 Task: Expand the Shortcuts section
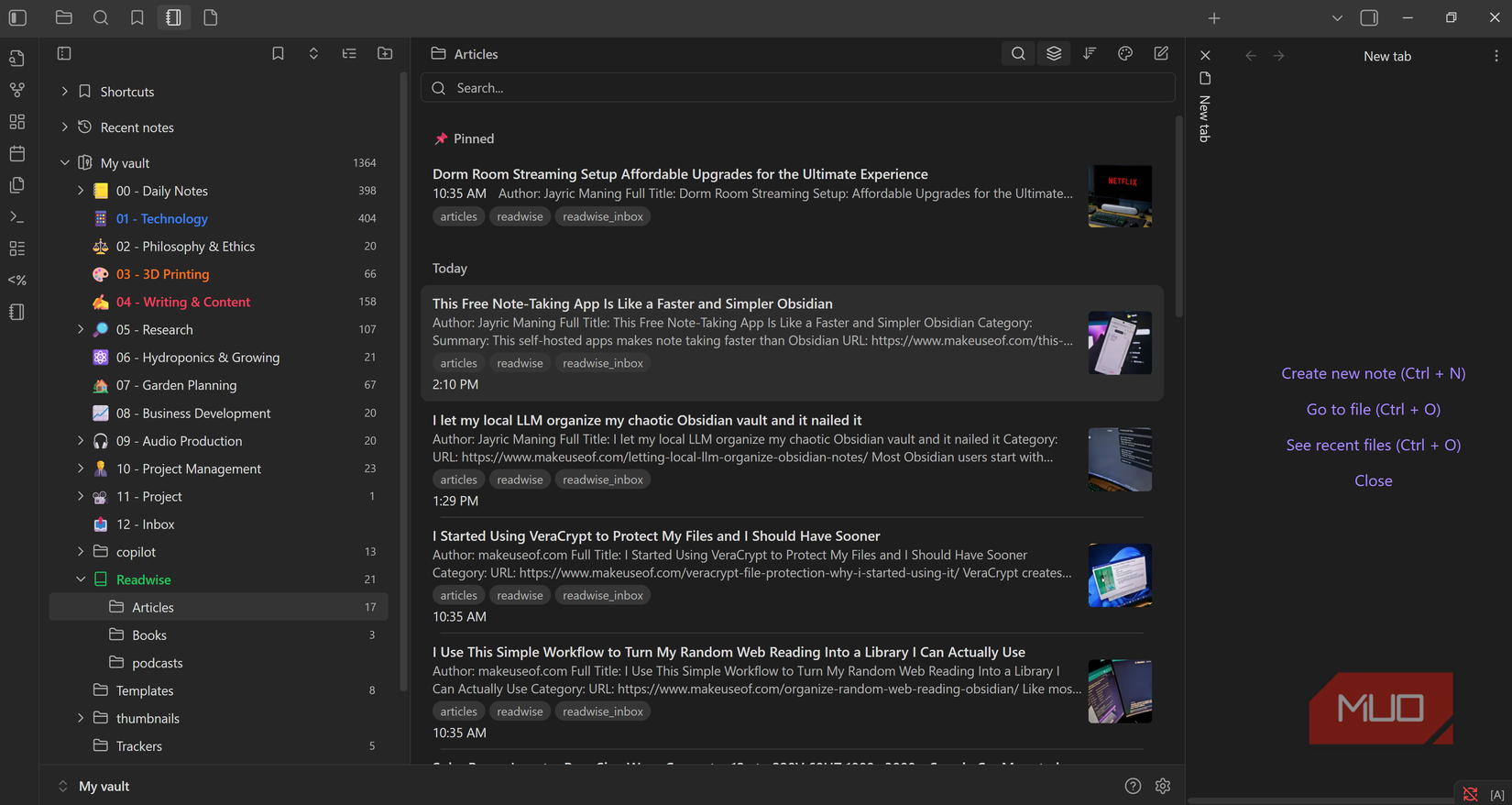click(x=64, y=92)
